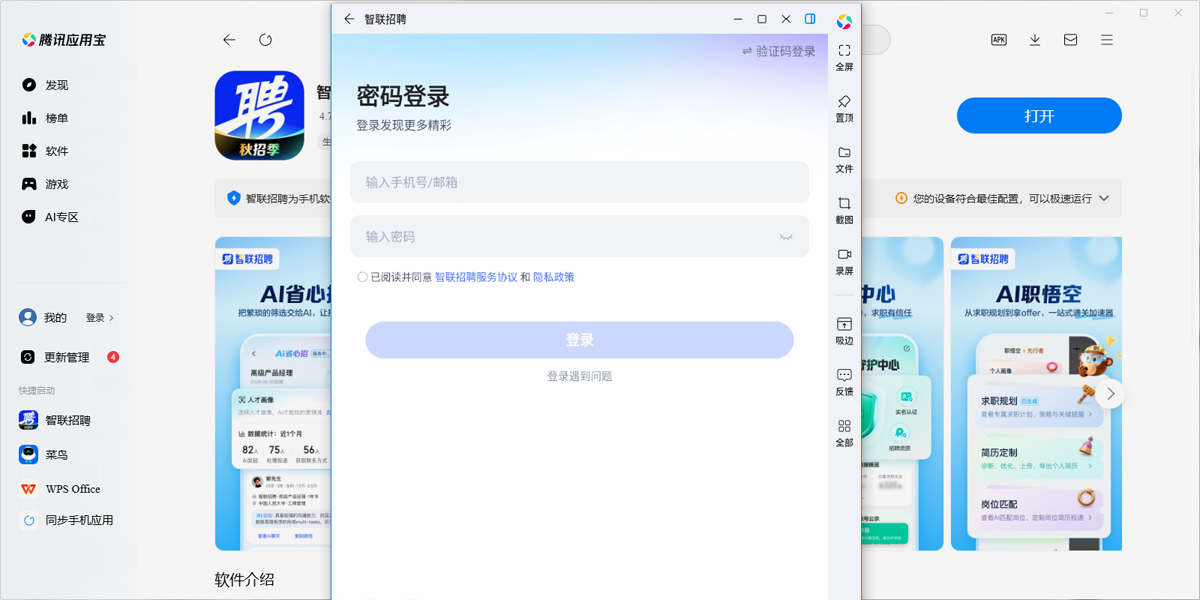
Task: Click the colorful logo atop the side toolbar
Action: 844,21
